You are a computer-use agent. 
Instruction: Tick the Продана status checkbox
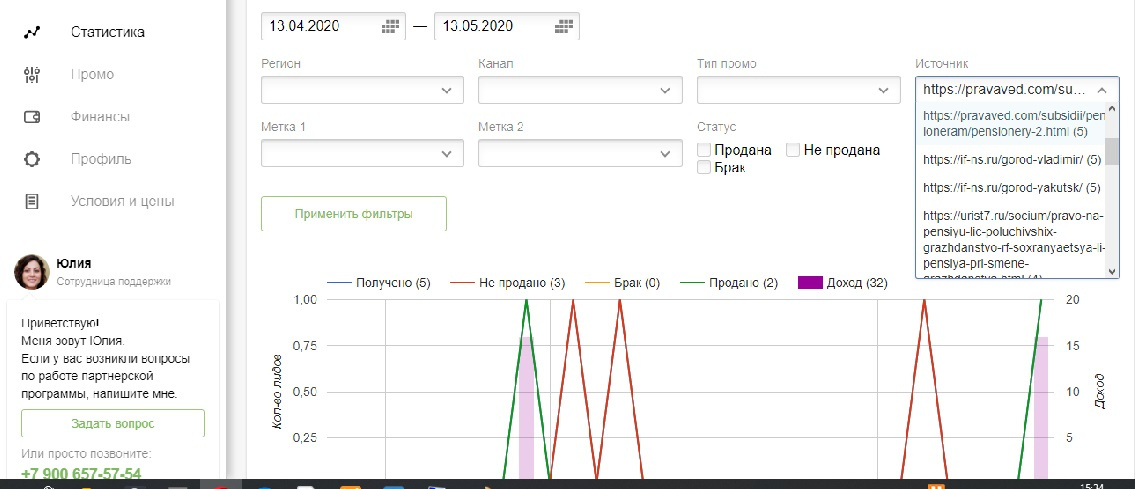point(704,150)
